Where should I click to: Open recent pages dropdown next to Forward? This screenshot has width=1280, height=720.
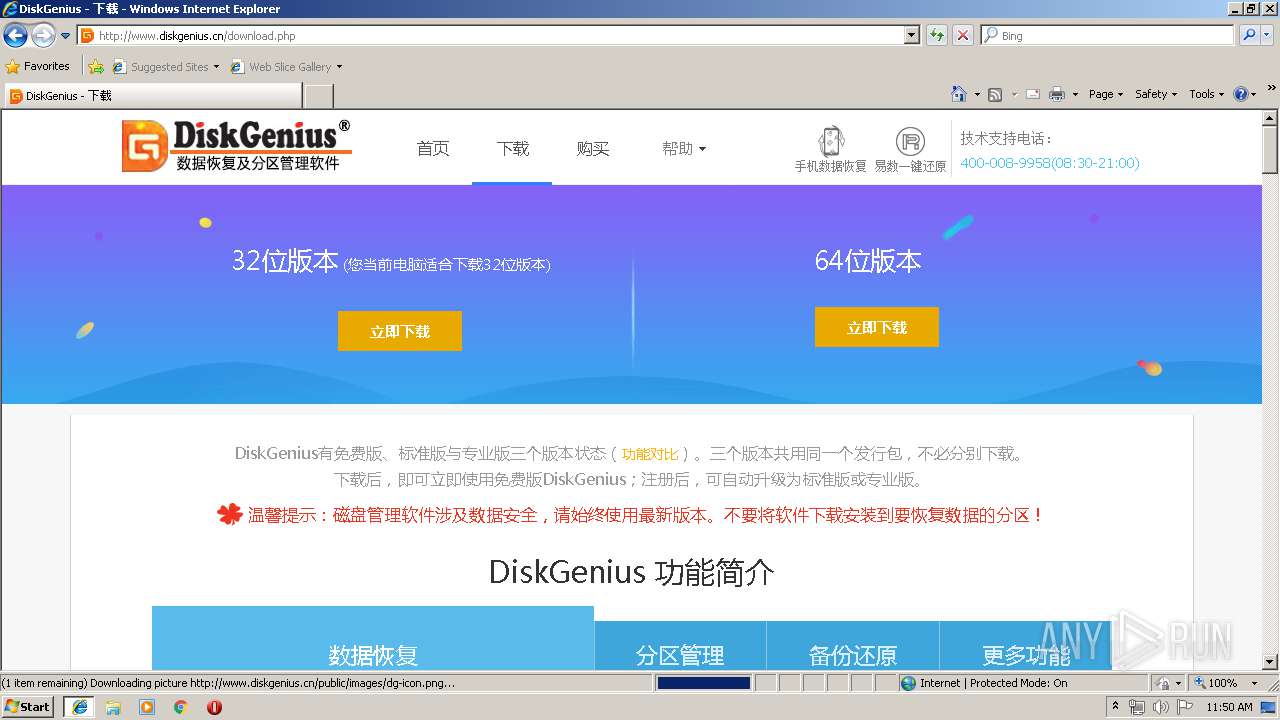click(x=66, y=36)
